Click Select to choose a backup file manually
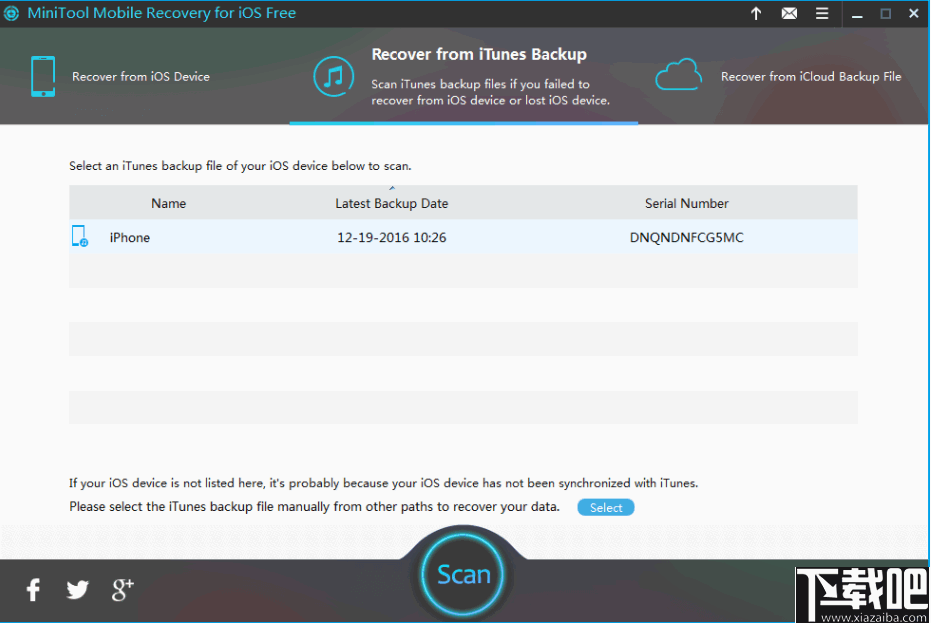This screenshot has width=931, height=623. pyautogui.click(x=605, y=507)
